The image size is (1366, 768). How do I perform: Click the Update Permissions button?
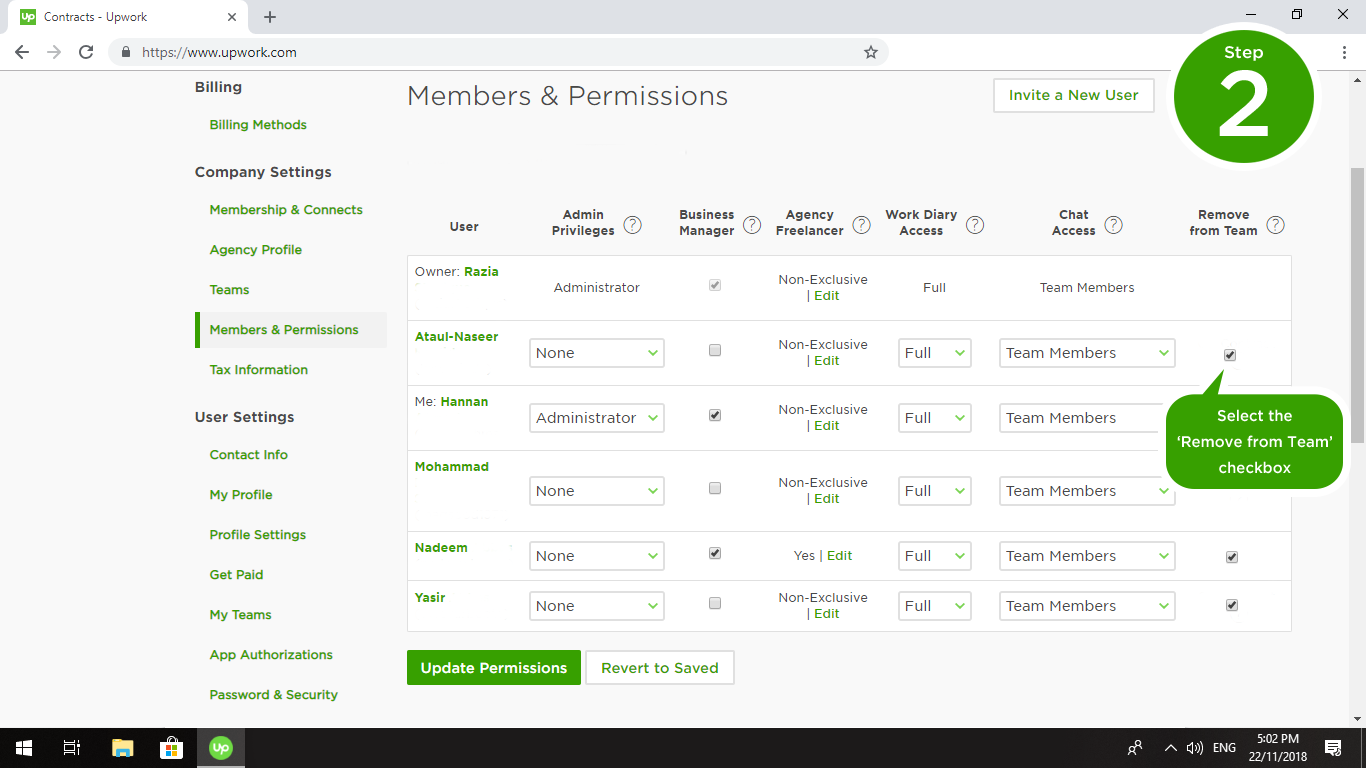[x=493, y=668]
